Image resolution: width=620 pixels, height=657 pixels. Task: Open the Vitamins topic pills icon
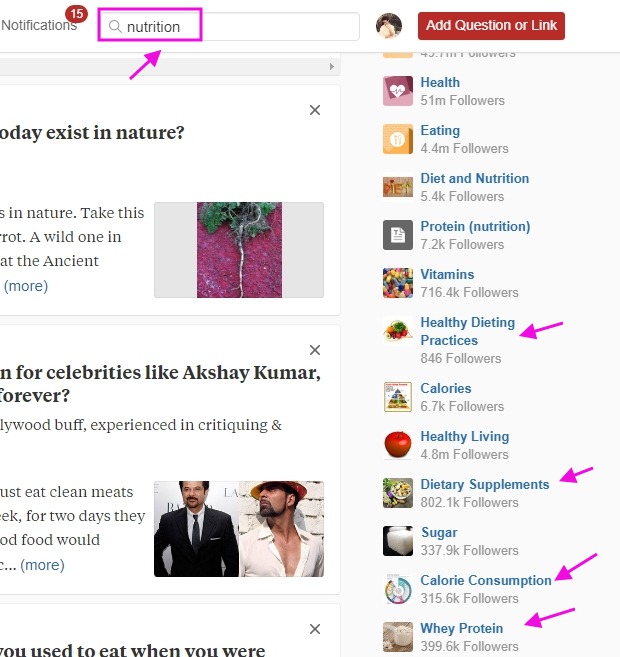(398, 283)
